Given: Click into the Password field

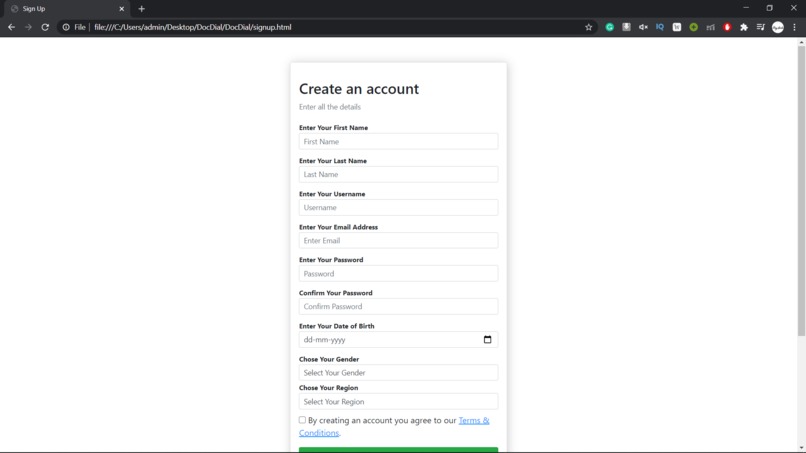Looking at the screenshot, I should [398, 274].
